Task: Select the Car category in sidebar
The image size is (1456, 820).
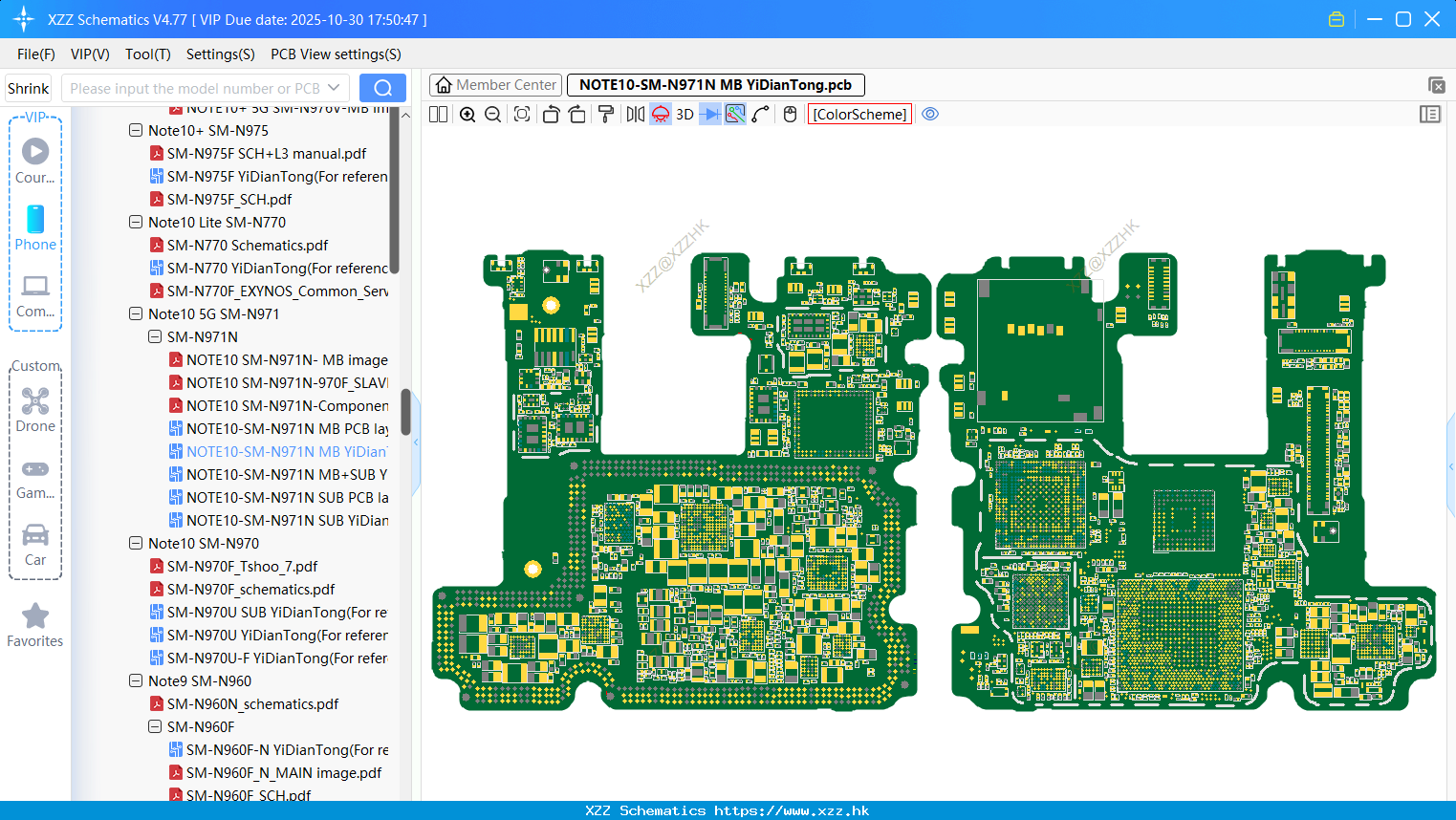Action: (x=35, y=545)
